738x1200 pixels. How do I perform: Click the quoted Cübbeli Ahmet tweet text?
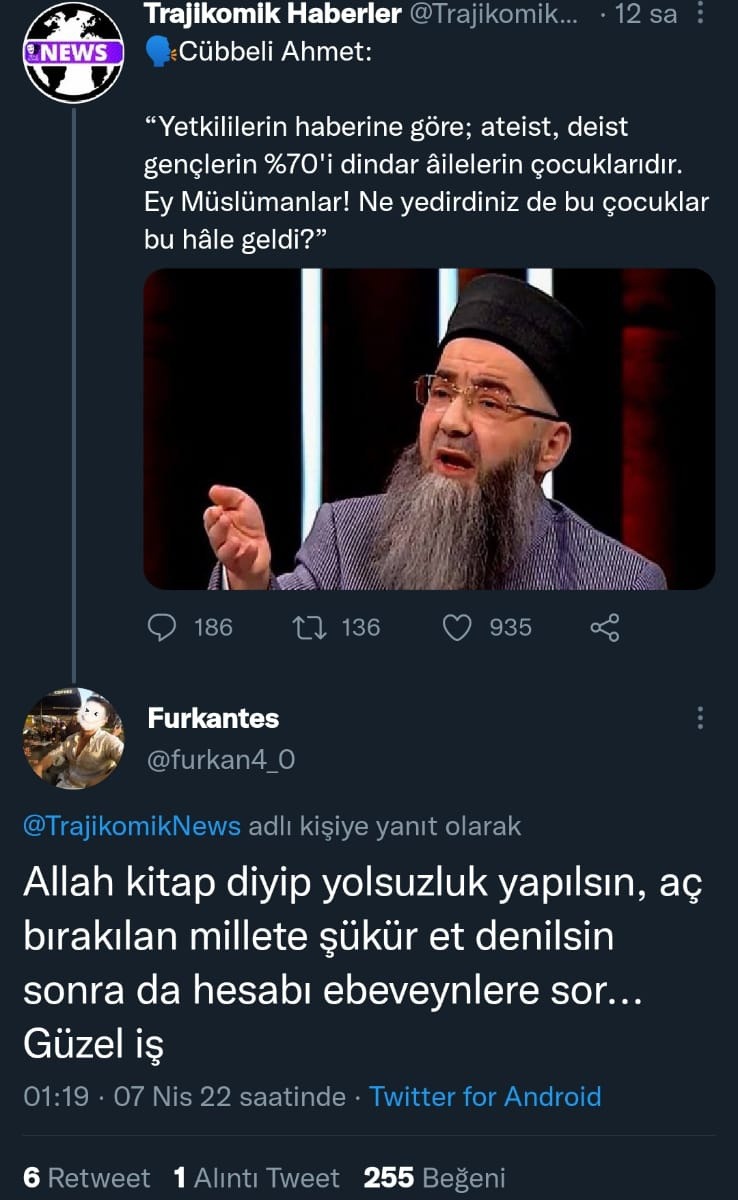click(427, 184)
